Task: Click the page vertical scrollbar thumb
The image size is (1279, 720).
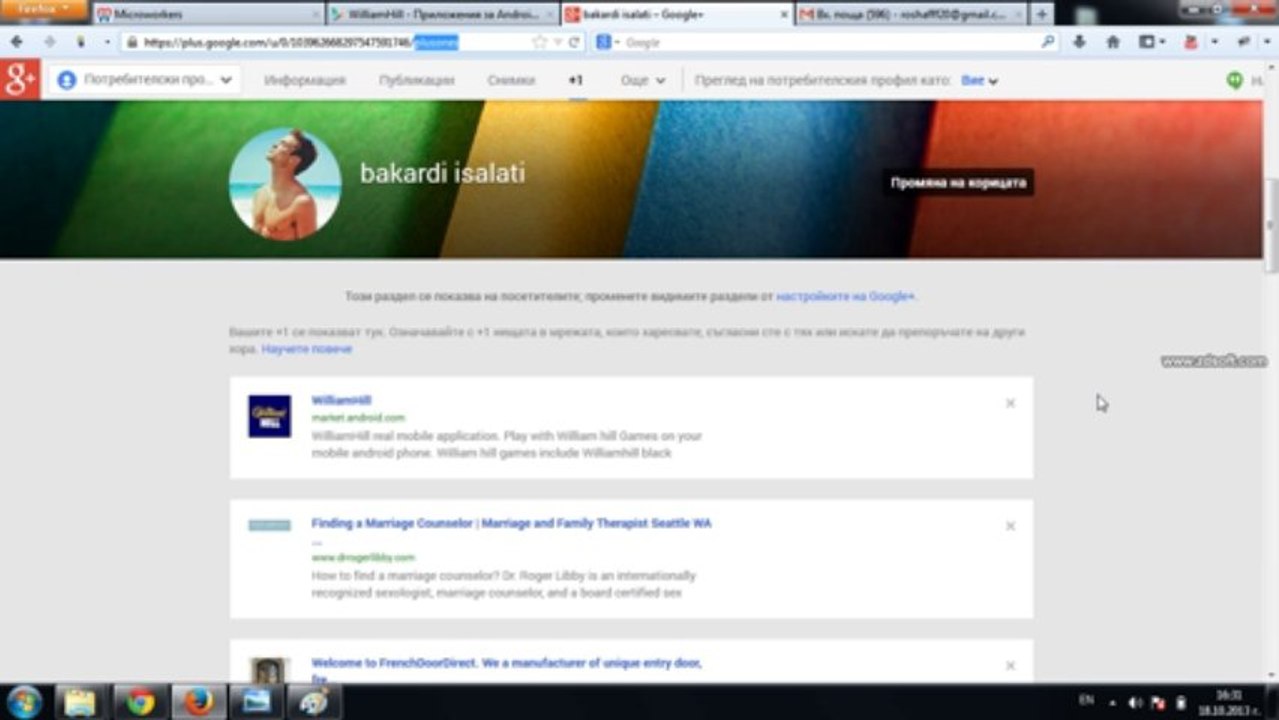Action: 1270,225
